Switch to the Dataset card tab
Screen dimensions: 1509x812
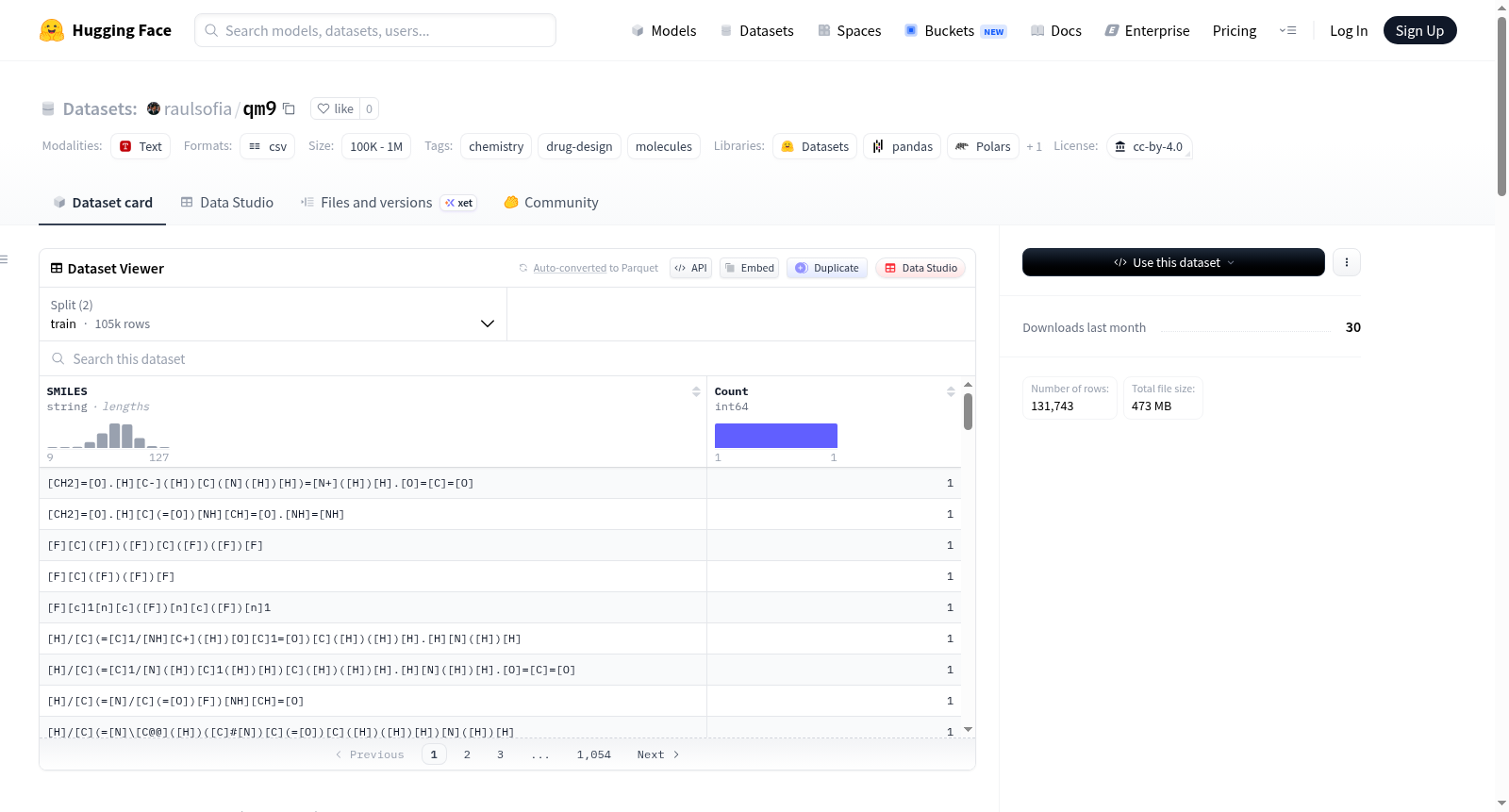point(103,203)
